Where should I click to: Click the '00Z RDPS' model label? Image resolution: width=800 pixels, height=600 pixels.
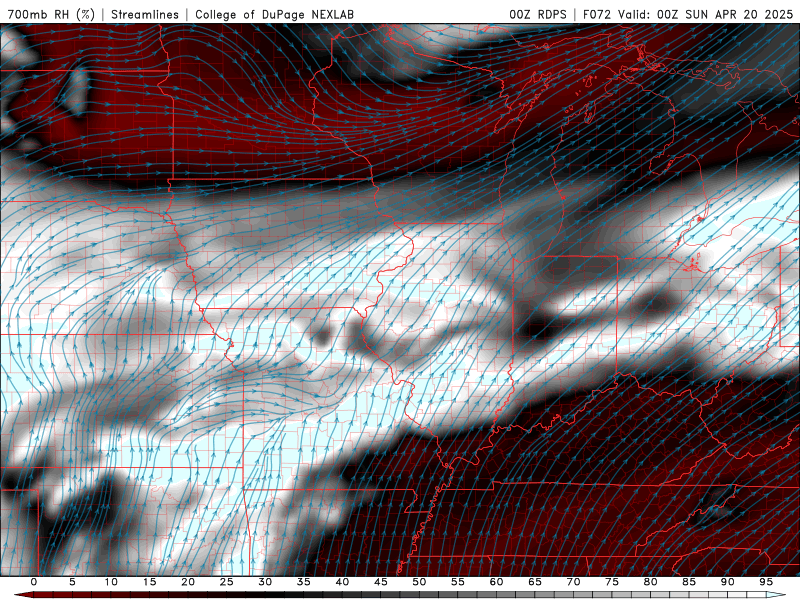tap(538, 14)
